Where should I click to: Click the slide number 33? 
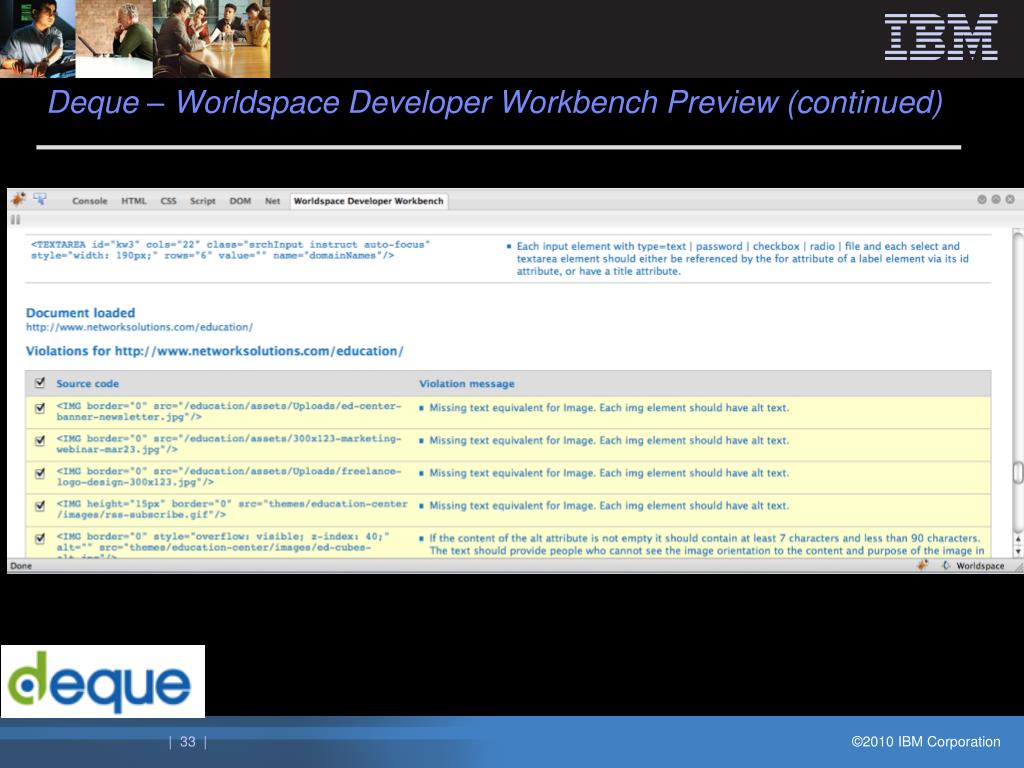tap(188, 742)
